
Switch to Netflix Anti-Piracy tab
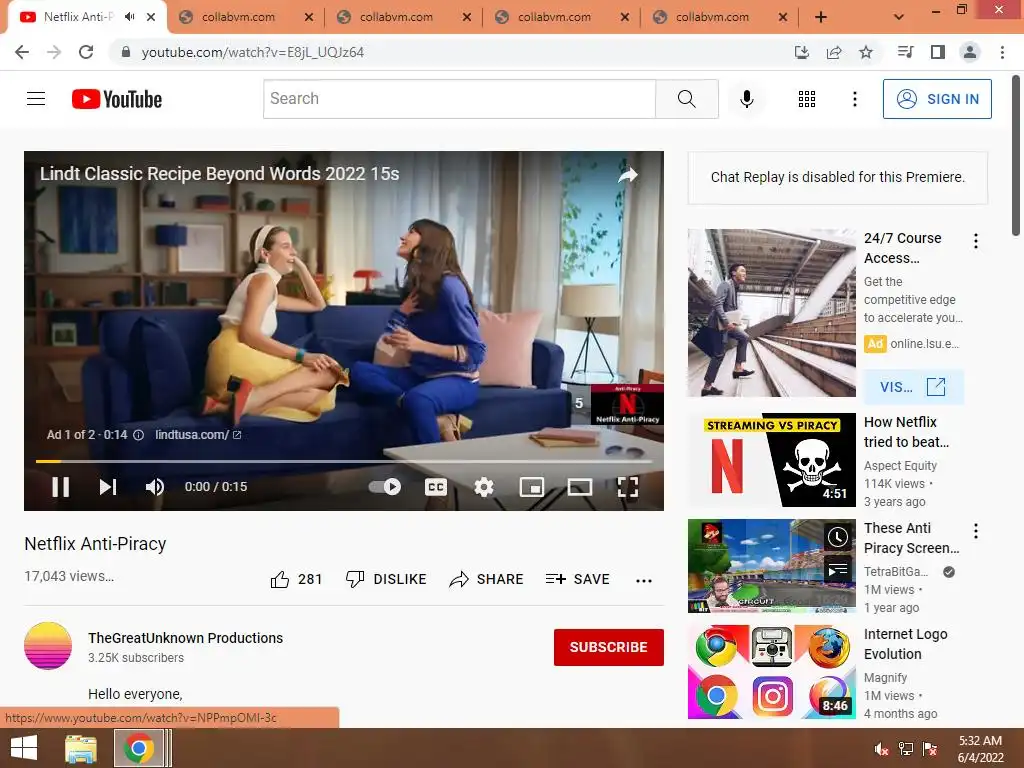[x=79, y=17]
